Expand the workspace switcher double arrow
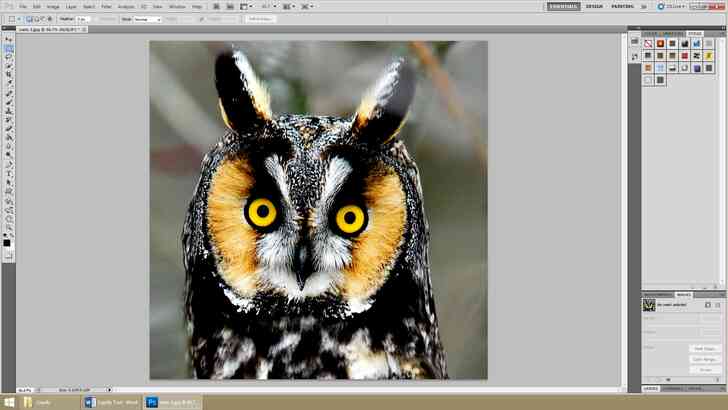 644,7
